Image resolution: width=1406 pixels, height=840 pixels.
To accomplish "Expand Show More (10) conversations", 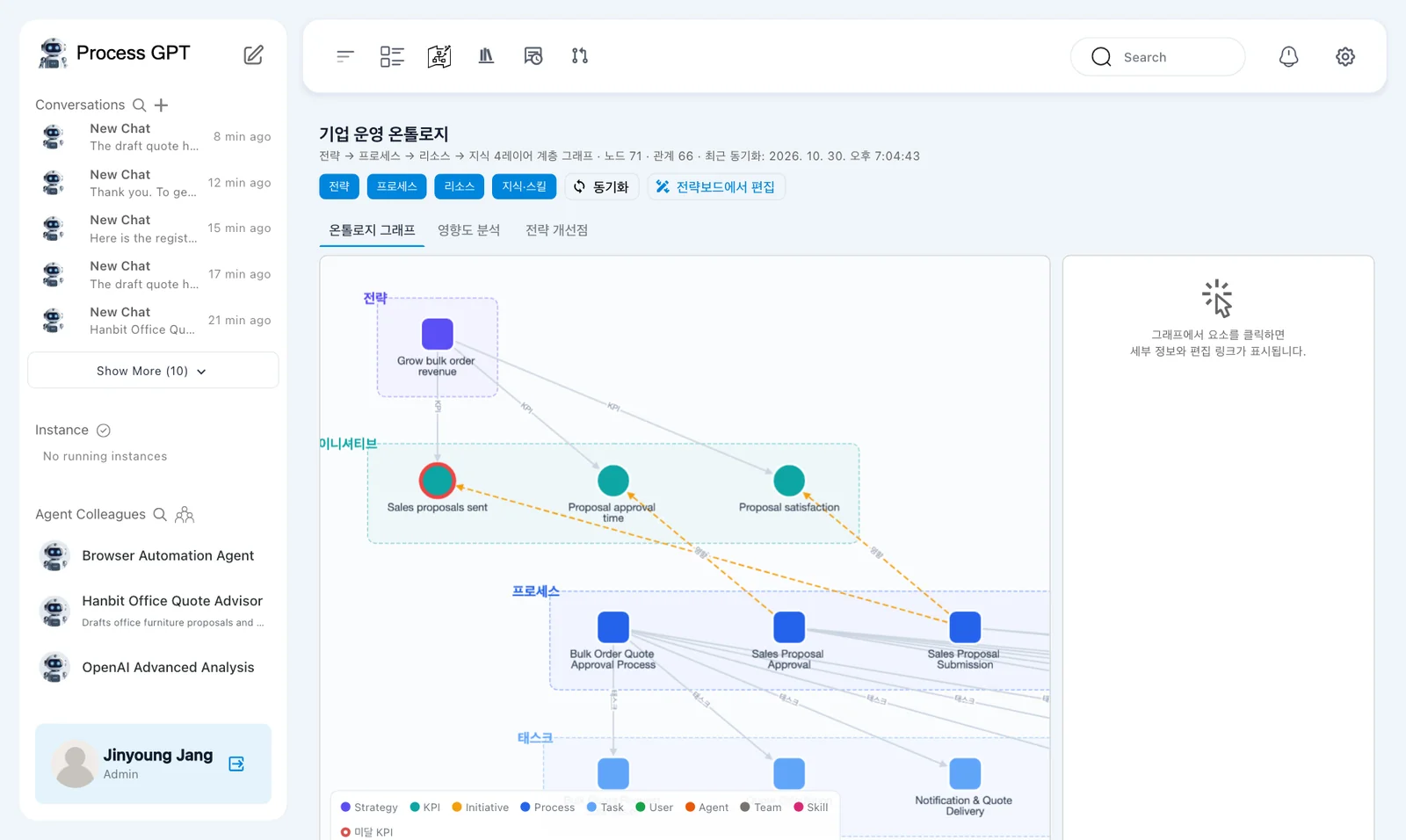I will coord(153,371).
